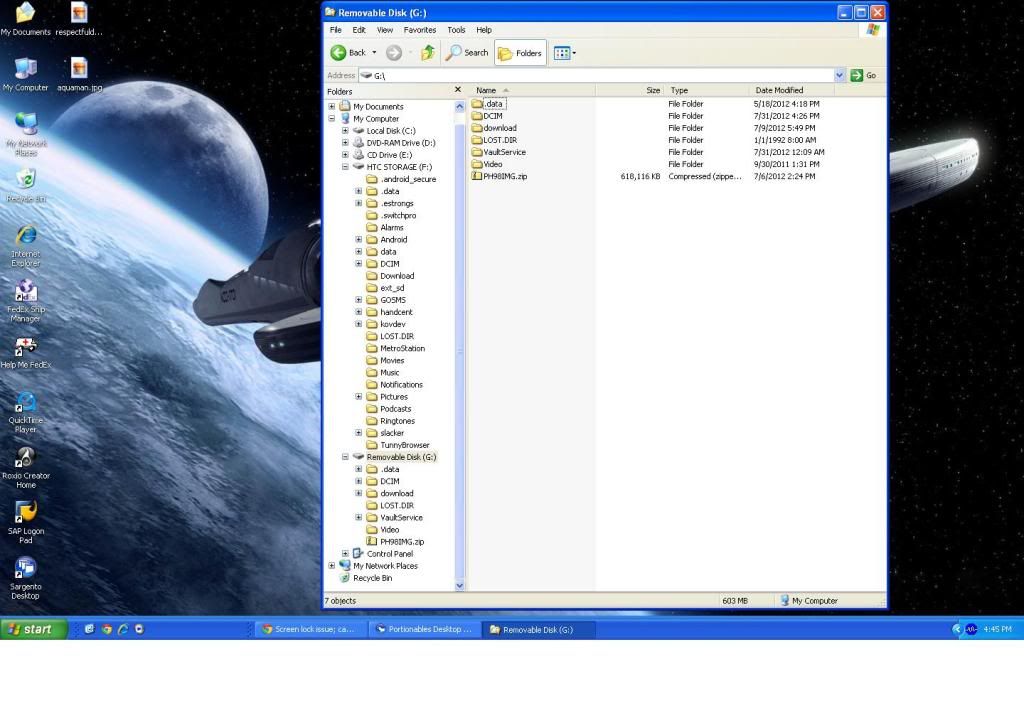Open the Recycle Bin desktop icon
1024x728 pixels.
coord(26,180)
